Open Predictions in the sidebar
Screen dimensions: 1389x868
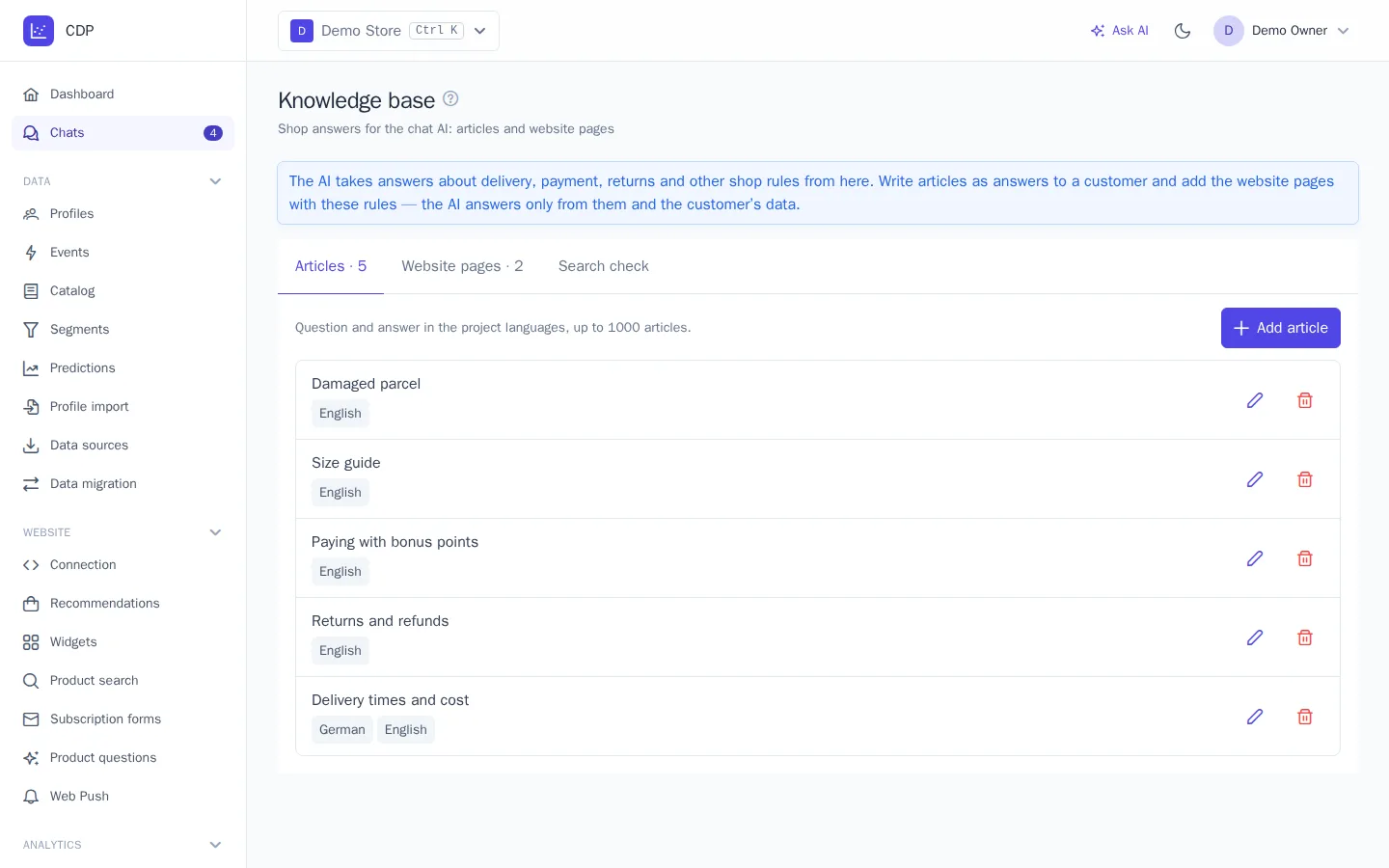click(x=123, y=368)
